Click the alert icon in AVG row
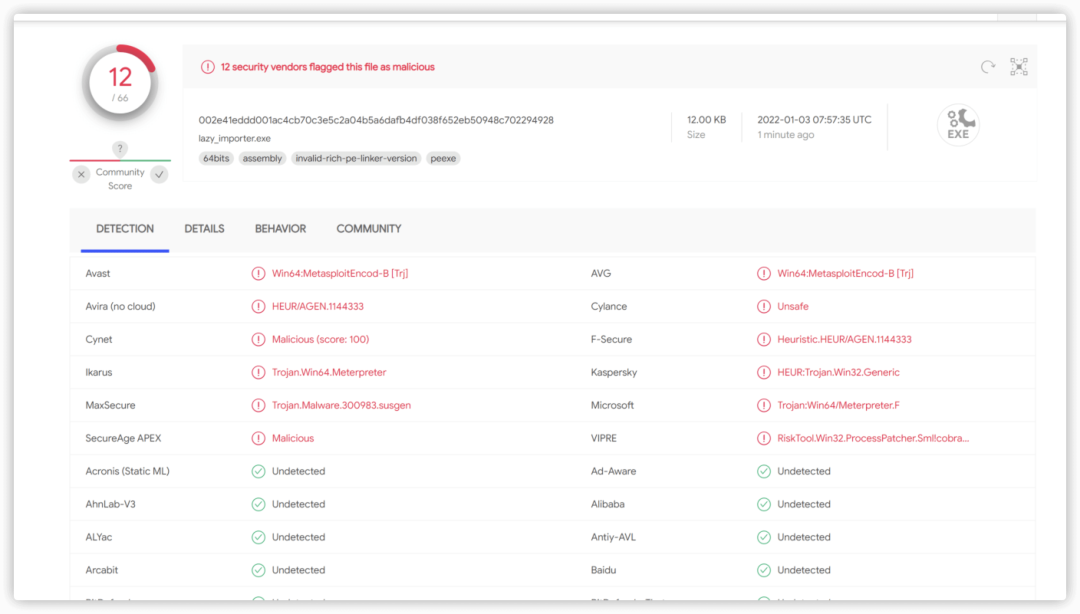 coord(764,274)
